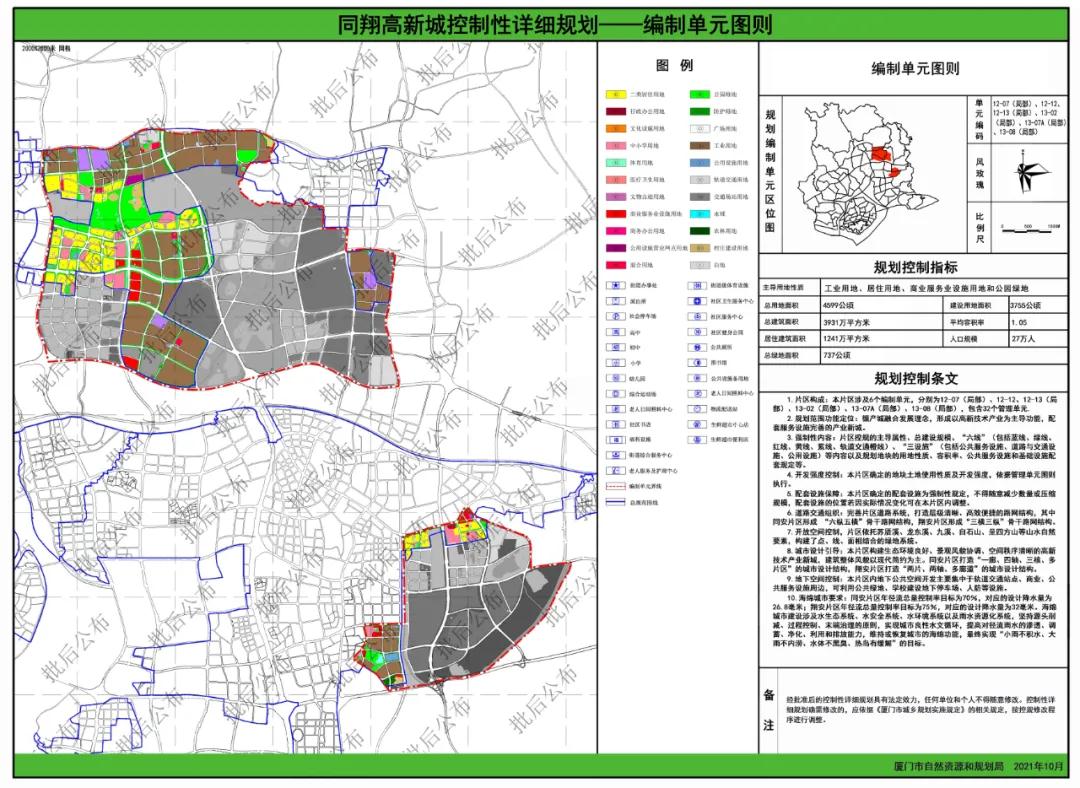
Task: Click the blue 总规控制线 line sample
Action: click(614, 502)
